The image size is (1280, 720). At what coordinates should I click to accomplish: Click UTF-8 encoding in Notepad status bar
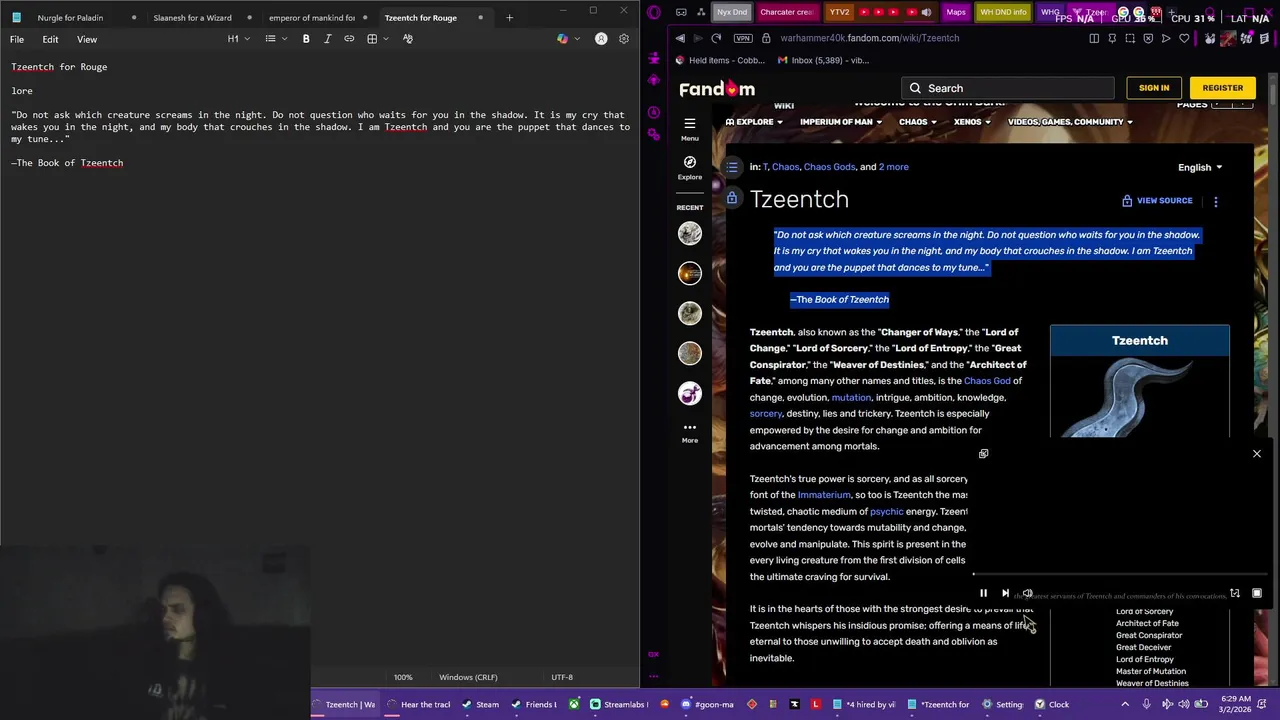point(562,677)
